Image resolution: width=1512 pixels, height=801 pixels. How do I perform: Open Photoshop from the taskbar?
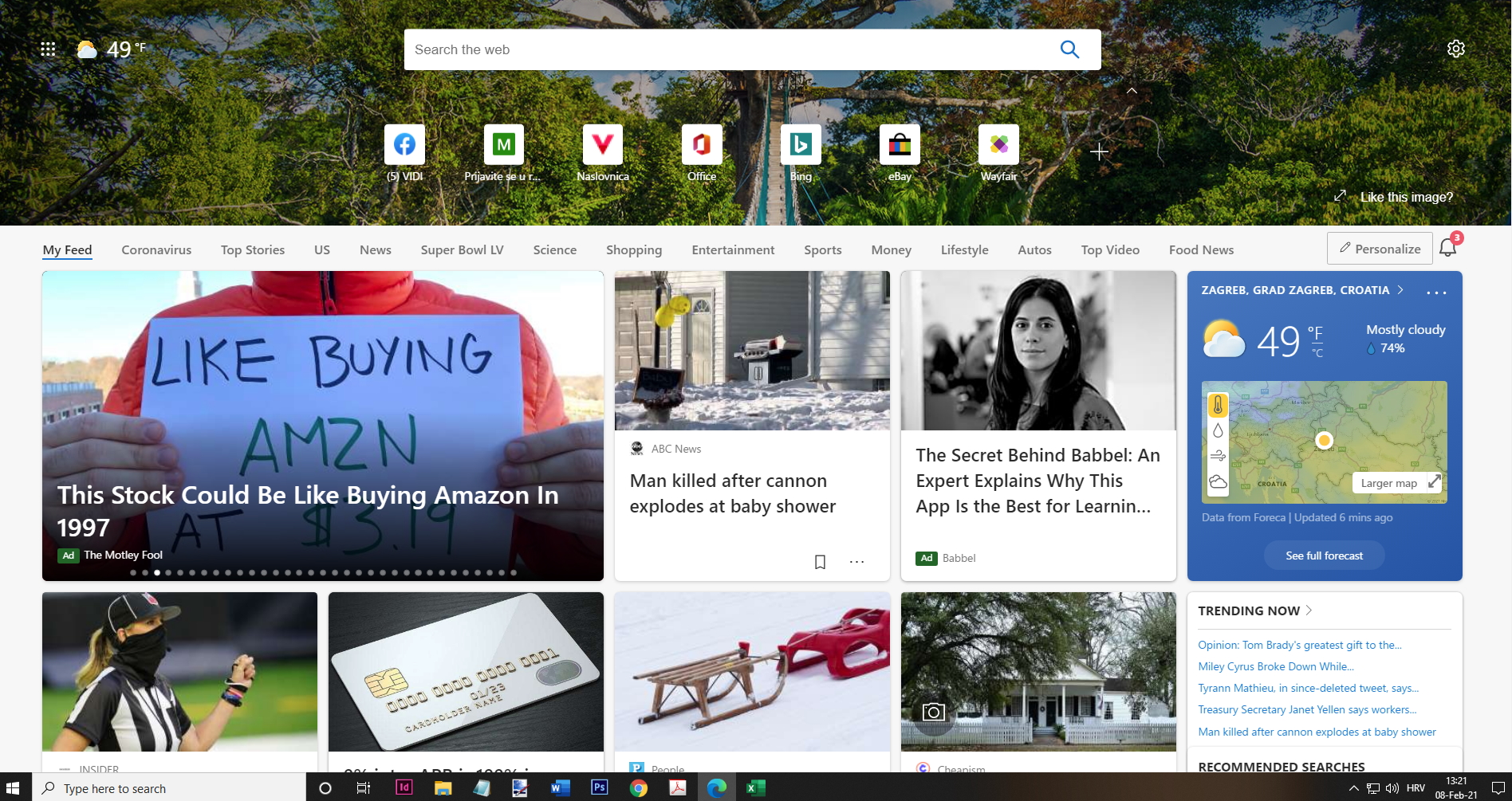tap(599, 787)
